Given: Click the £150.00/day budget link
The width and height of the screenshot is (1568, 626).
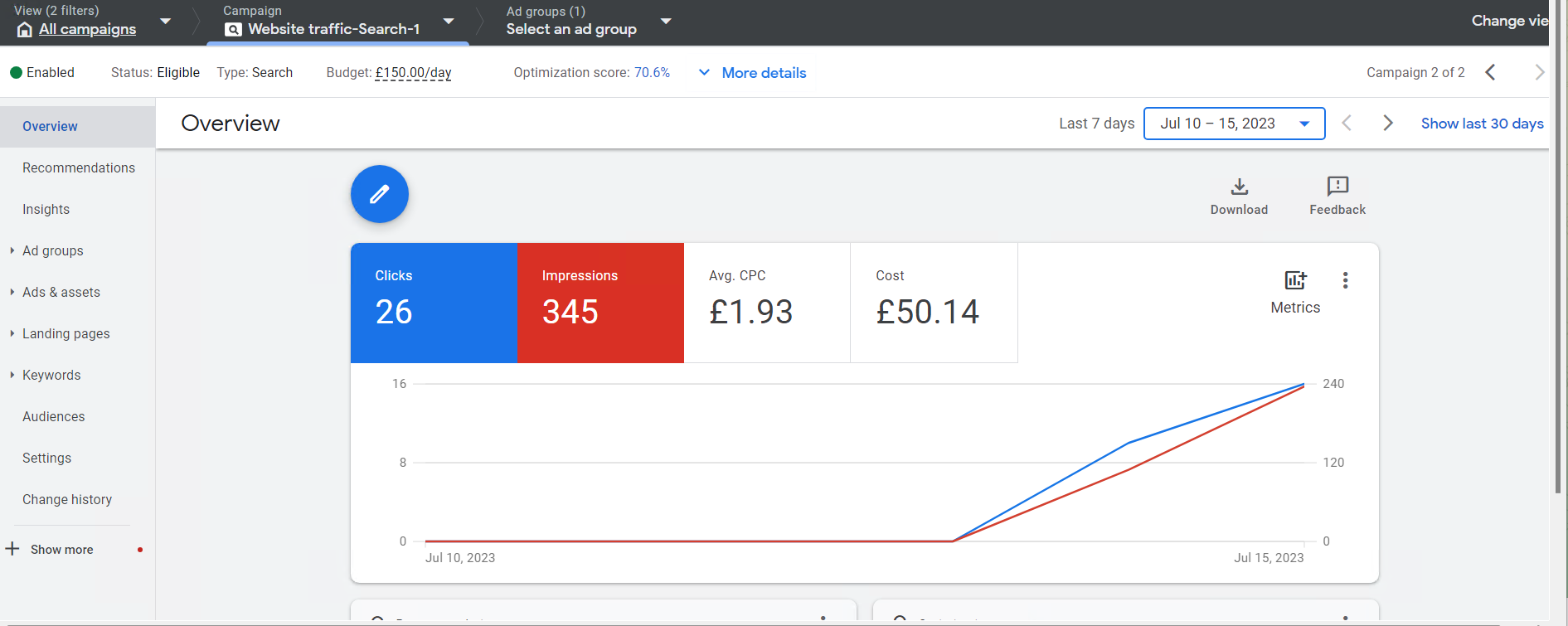Looking at the screenshot, I should (413, 73).
